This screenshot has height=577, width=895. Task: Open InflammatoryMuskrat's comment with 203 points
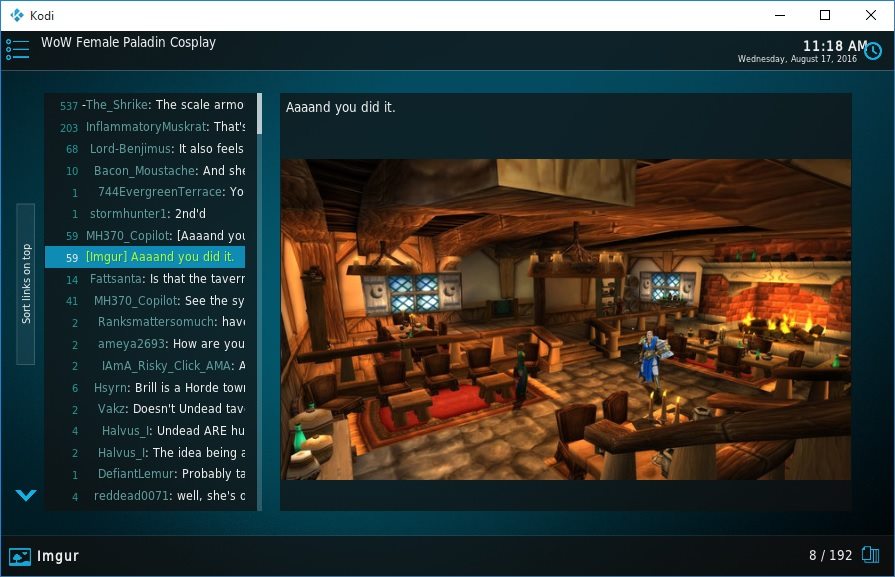pos(150,127)
